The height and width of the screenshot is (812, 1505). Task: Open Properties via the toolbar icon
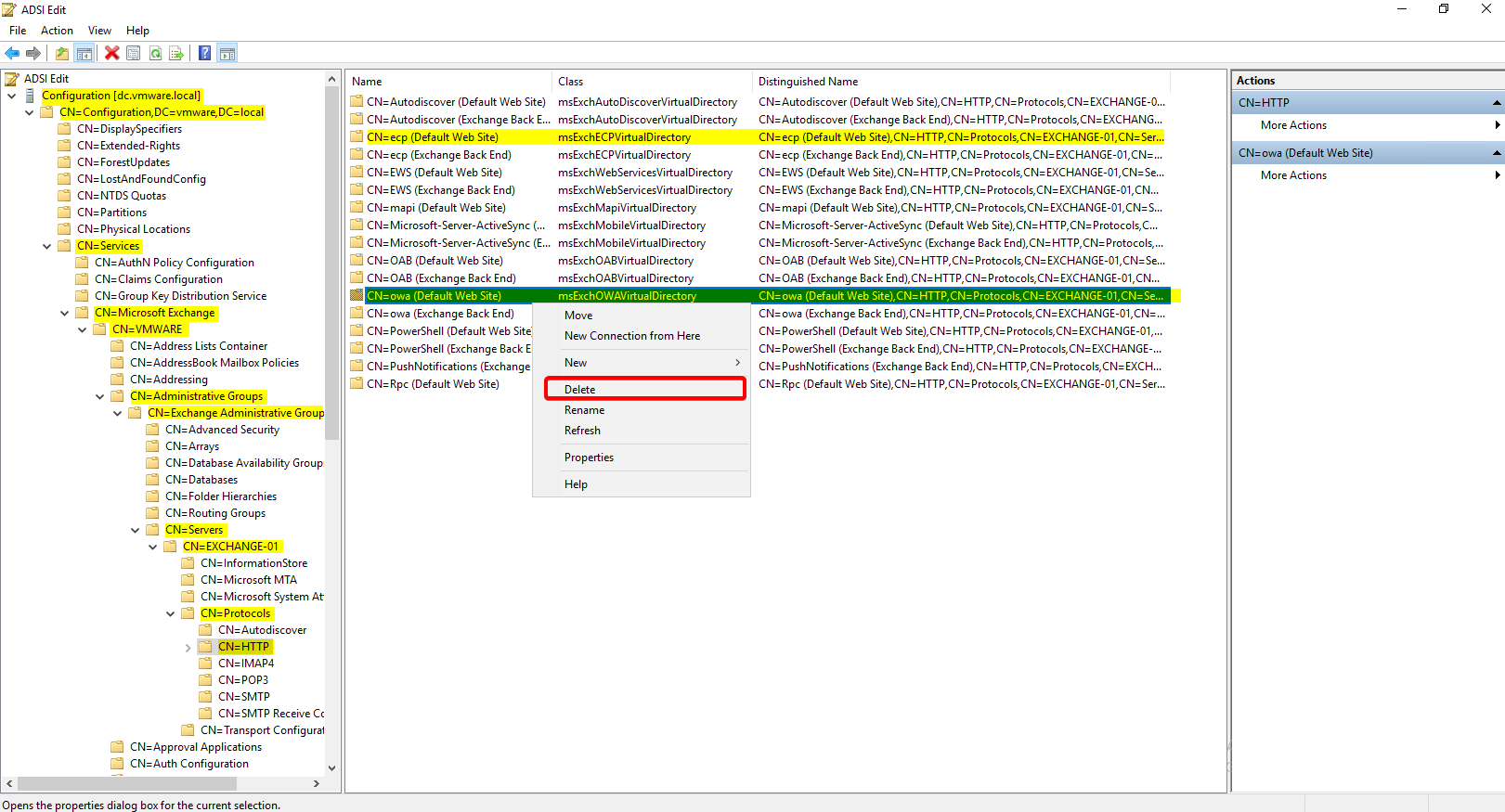coord(134,54)
